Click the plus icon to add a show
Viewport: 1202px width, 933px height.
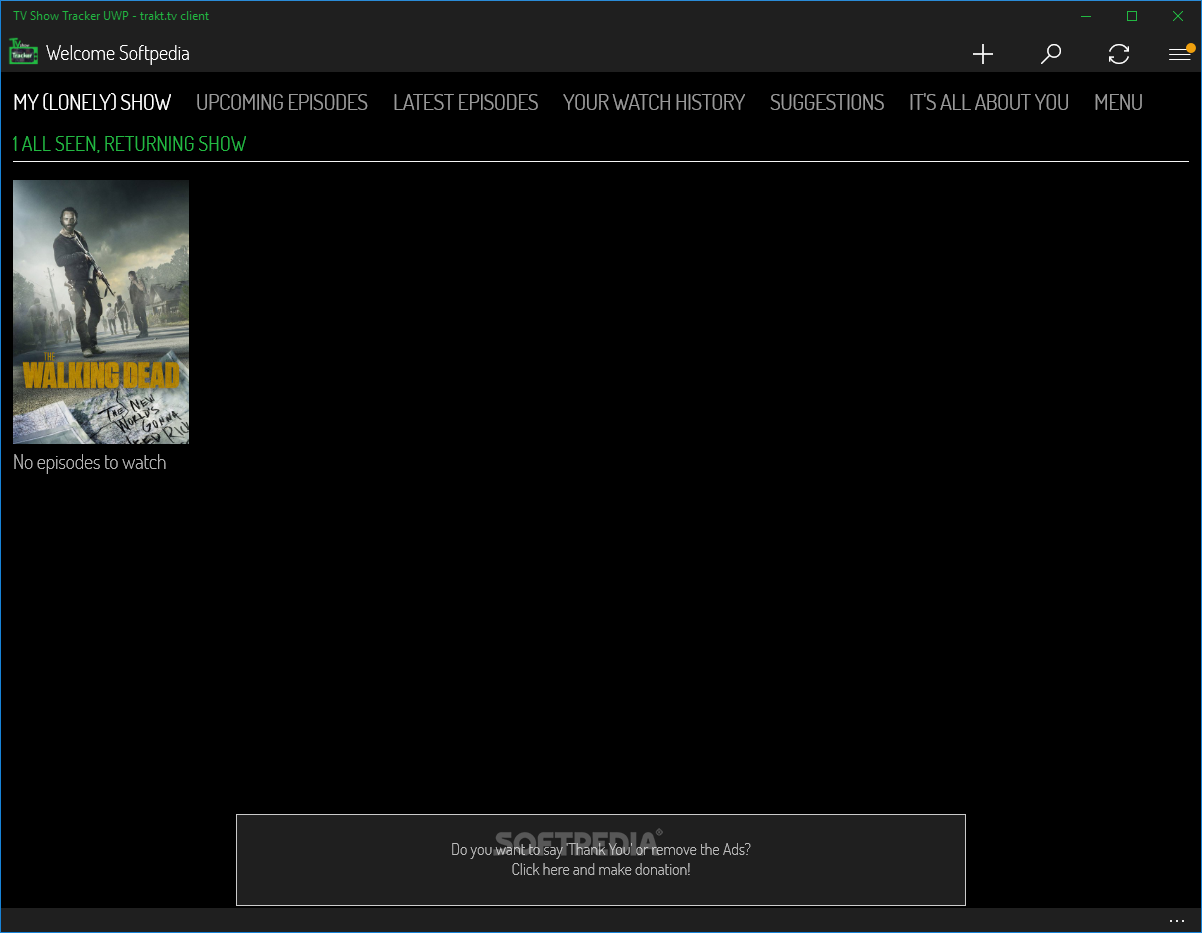[983, 54]
